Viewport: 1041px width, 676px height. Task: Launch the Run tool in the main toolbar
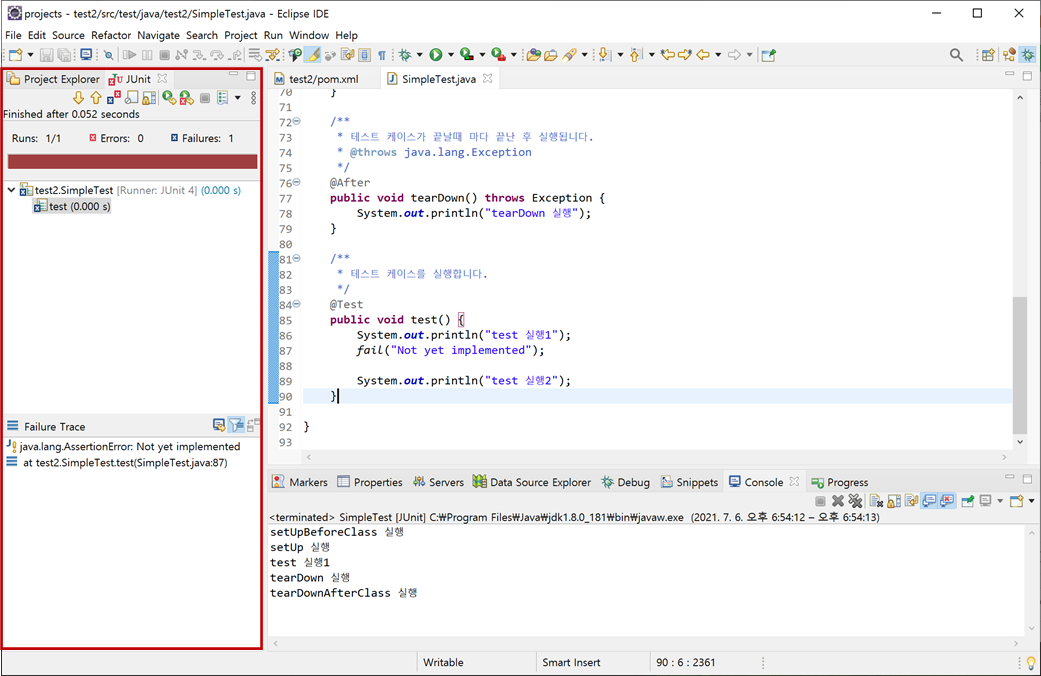click(437, 54)
